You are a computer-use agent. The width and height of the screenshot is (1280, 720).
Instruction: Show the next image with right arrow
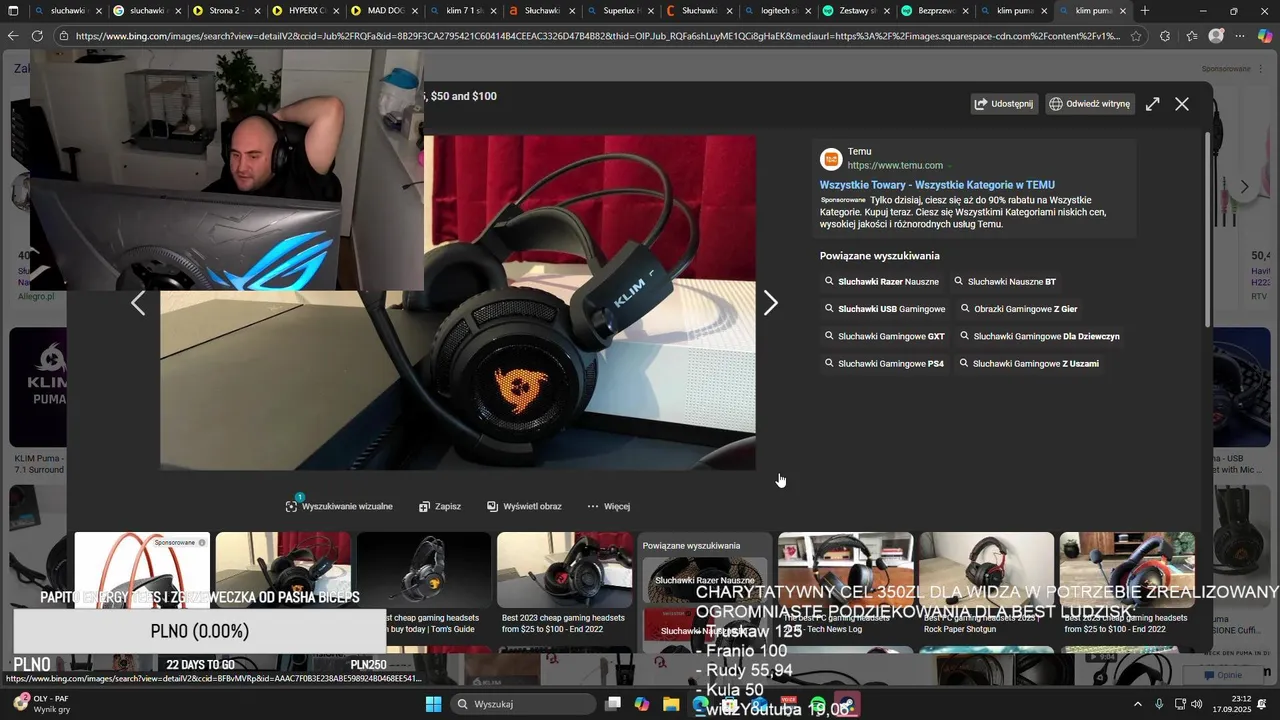click(770, 304)
